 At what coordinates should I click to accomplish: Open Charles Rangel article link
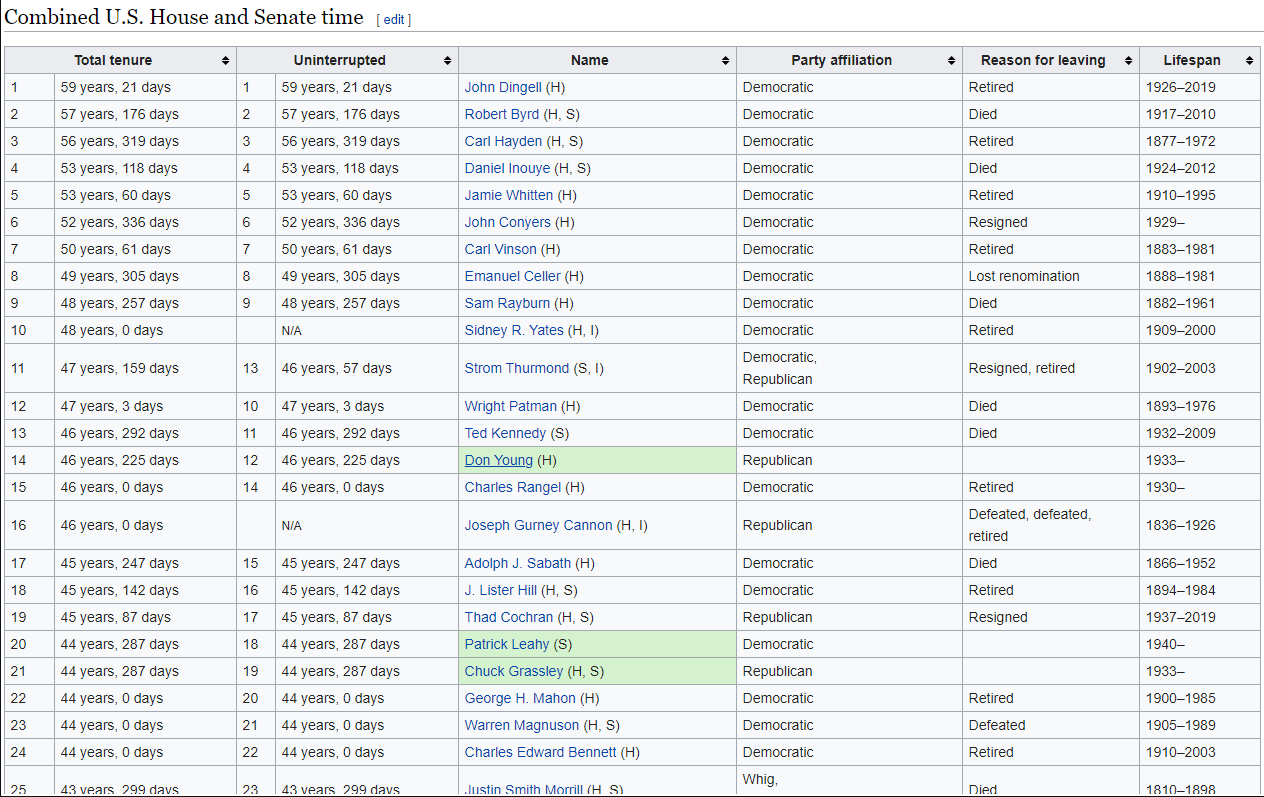click(513, 487)
